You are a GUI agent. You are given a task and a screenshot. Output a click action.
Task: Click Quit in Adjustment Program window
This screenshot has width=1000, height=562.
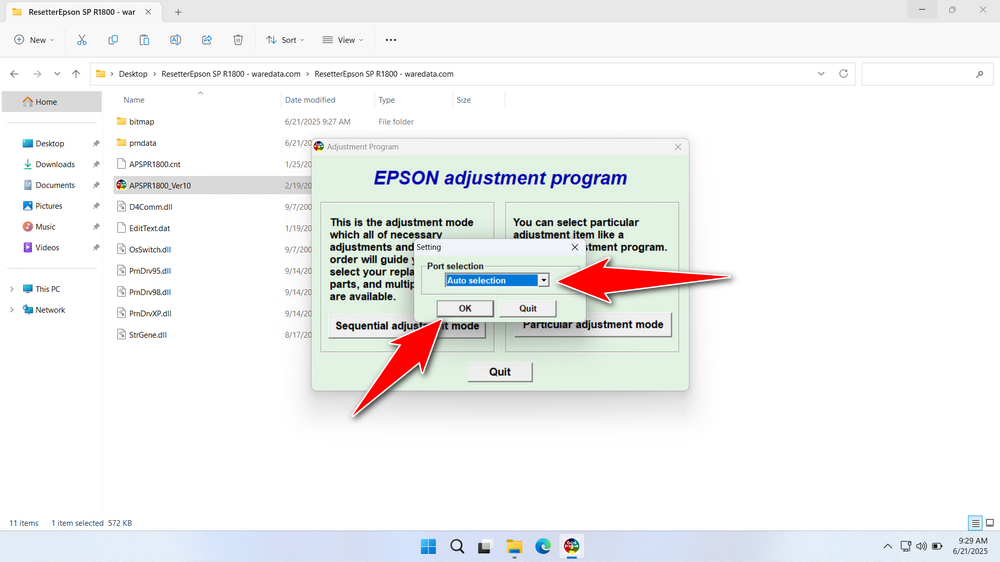click(500, 372)
